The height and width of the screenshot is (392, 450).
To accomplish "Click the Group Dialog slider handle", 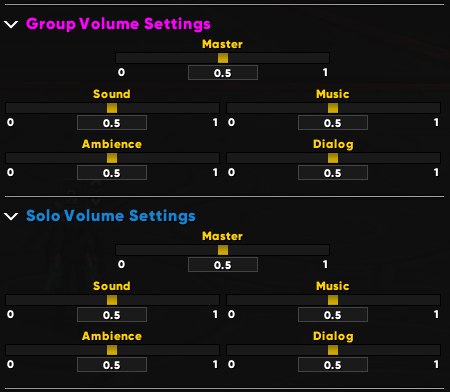I will pyautogui.click(x=333, y=158).
